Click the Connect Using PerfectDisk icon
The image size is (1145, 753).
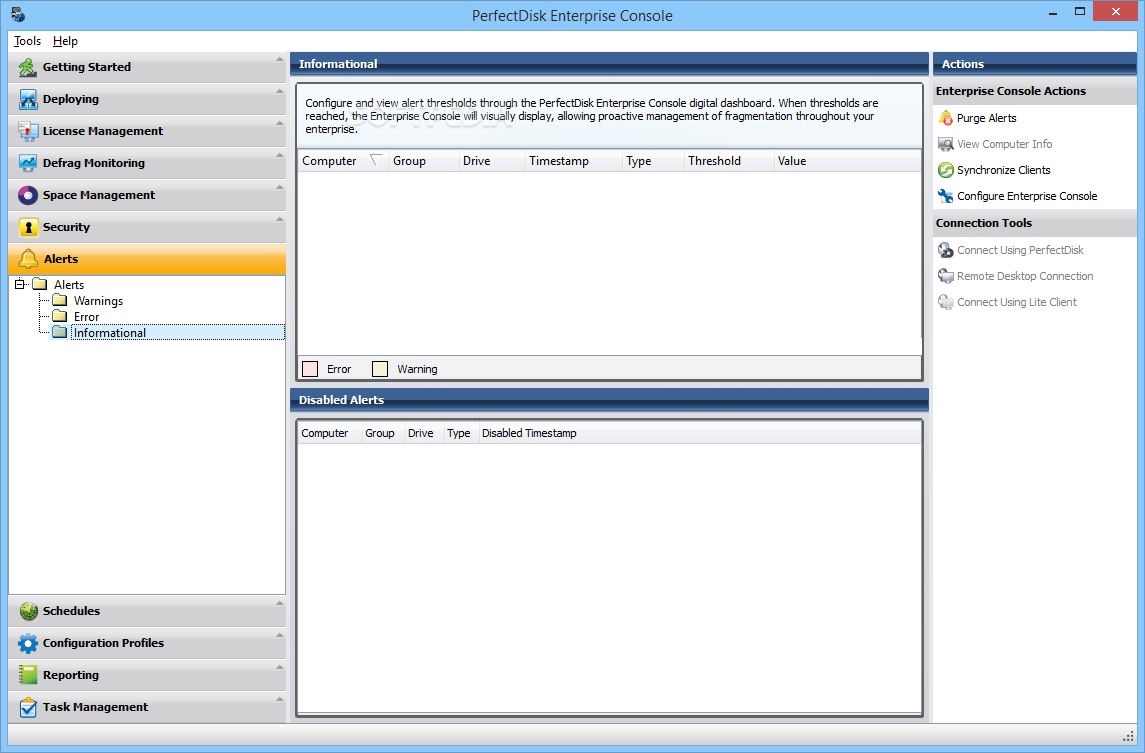946,250
